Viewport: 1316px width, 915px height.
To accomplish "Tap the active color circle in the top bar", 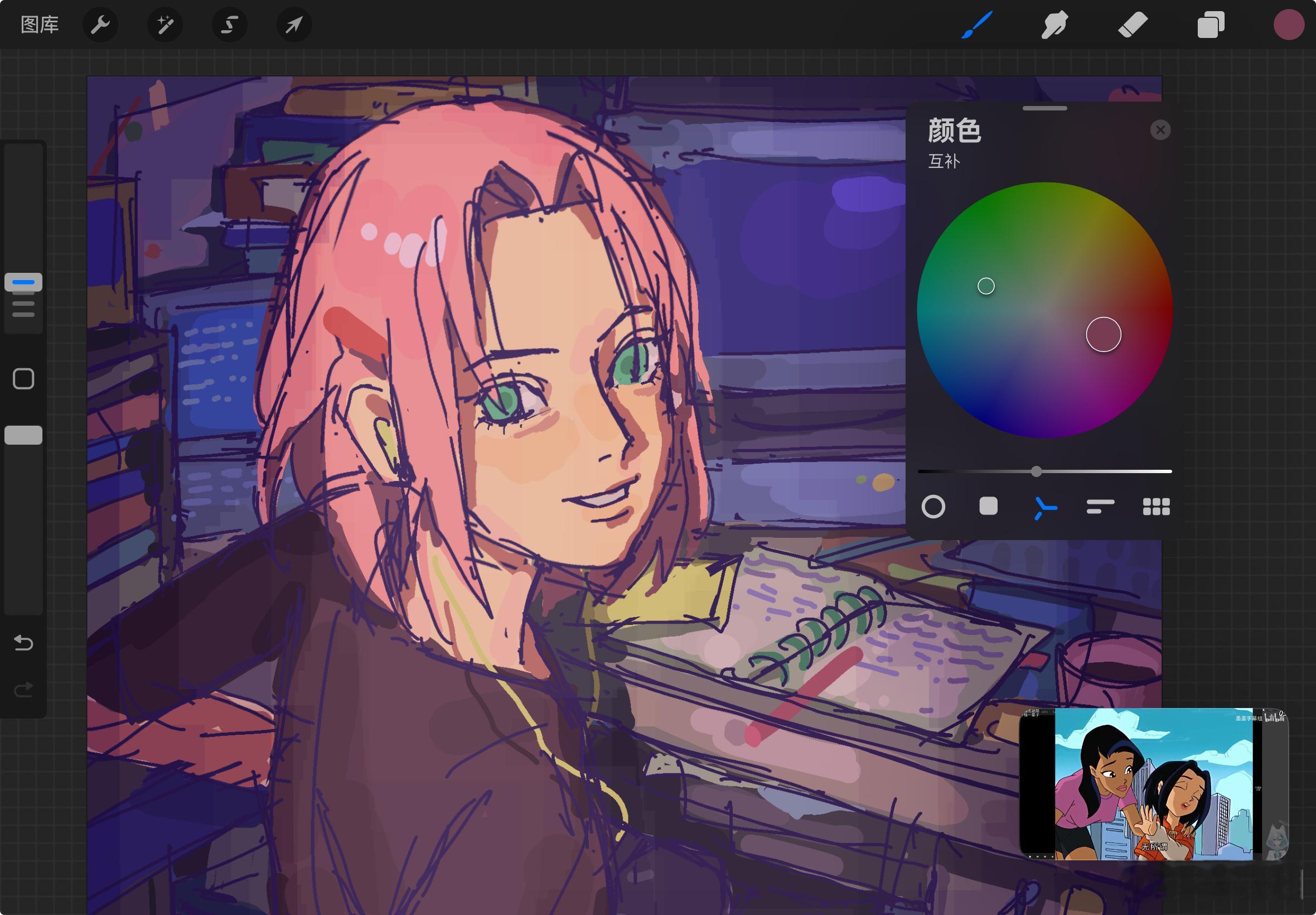I will [1289, 25].
